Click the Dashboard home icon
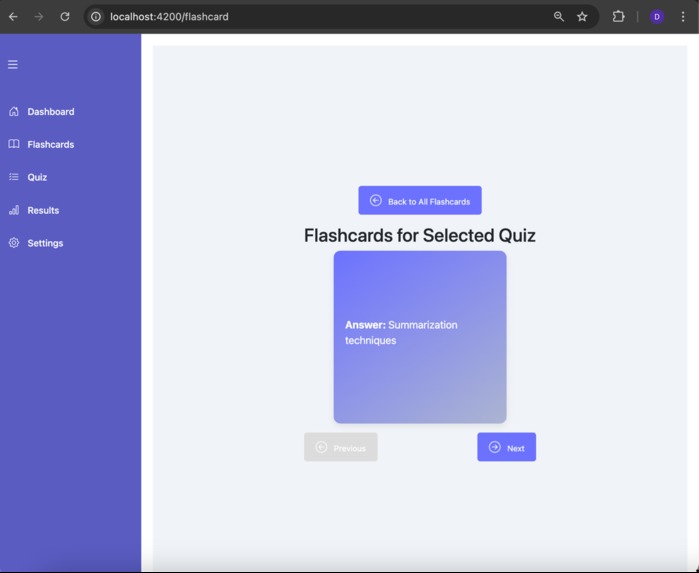This screenshot has height=573, width=699. (14, 111)
